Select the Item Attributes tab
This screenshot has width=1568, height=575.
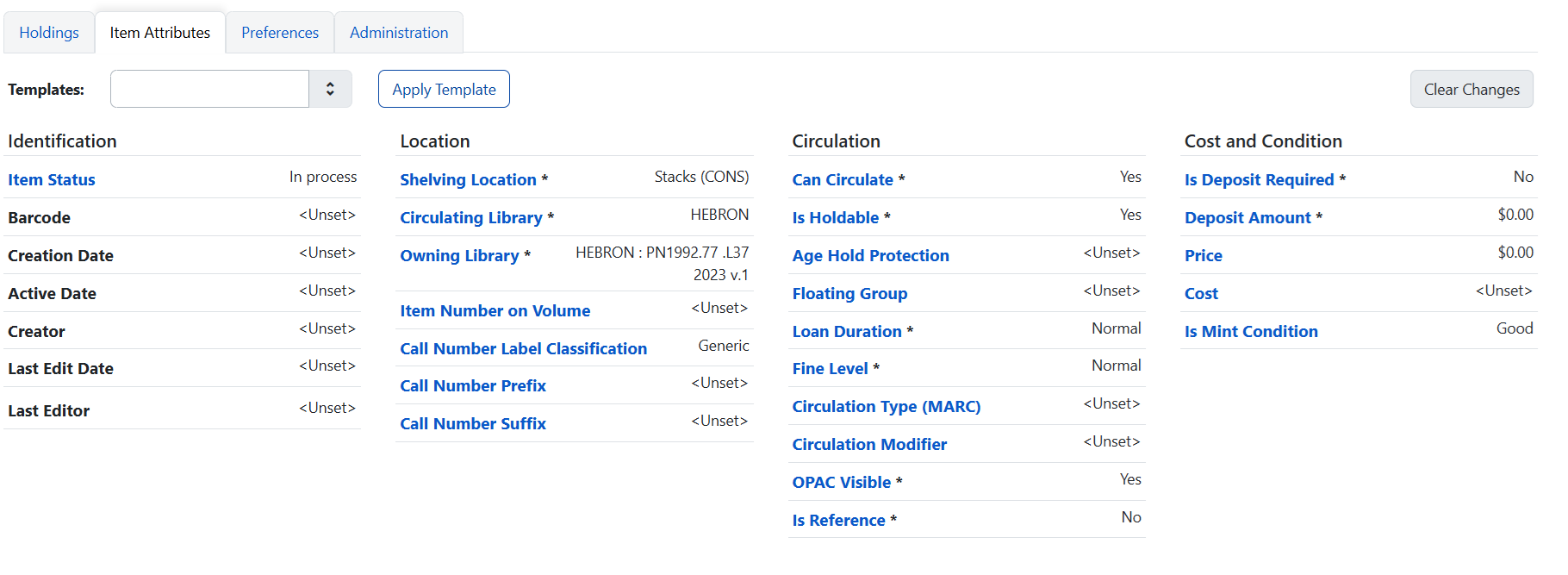(160, 33)
